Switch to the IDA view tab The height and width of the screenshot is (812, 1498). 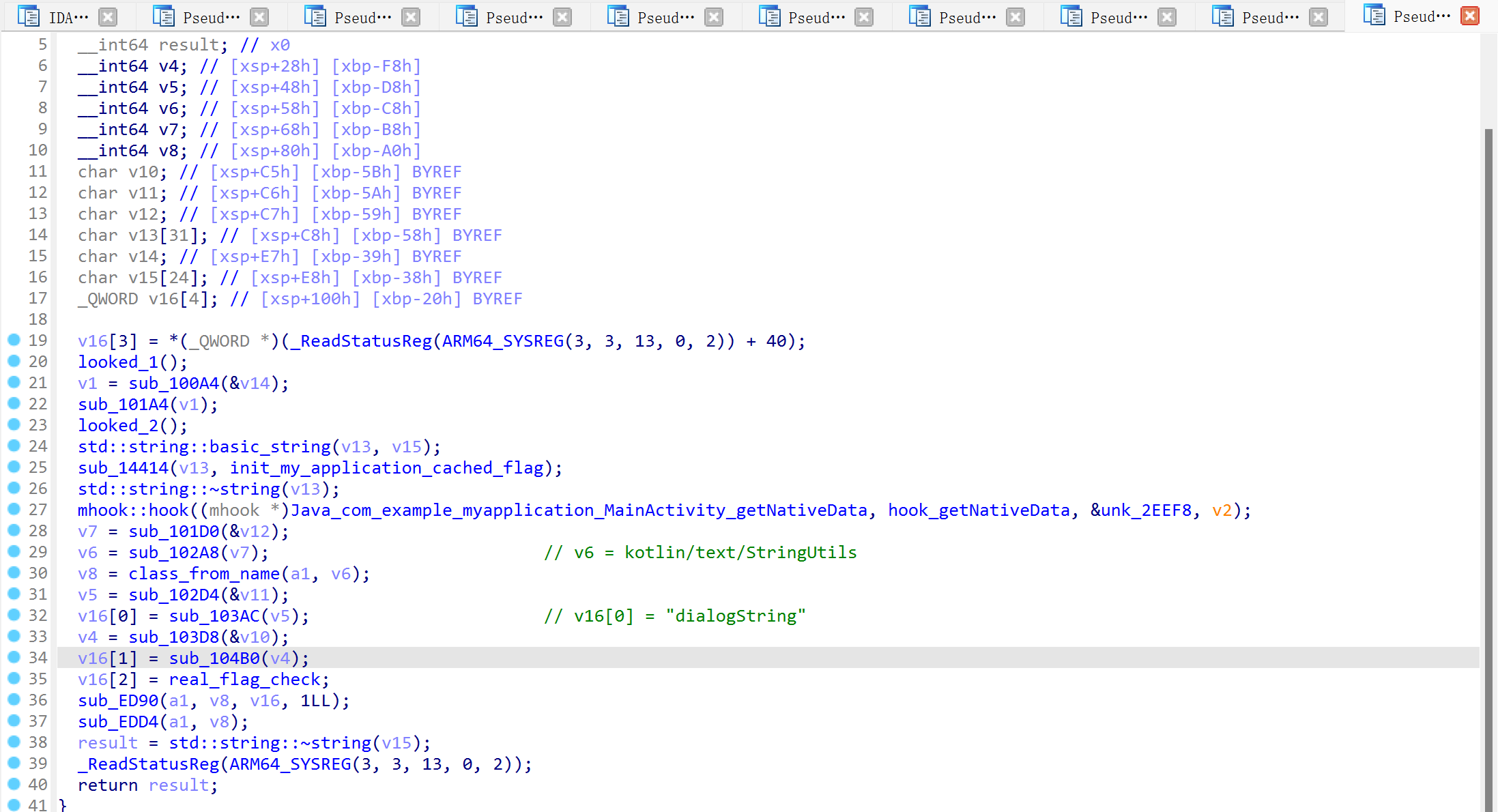point(68,17)
